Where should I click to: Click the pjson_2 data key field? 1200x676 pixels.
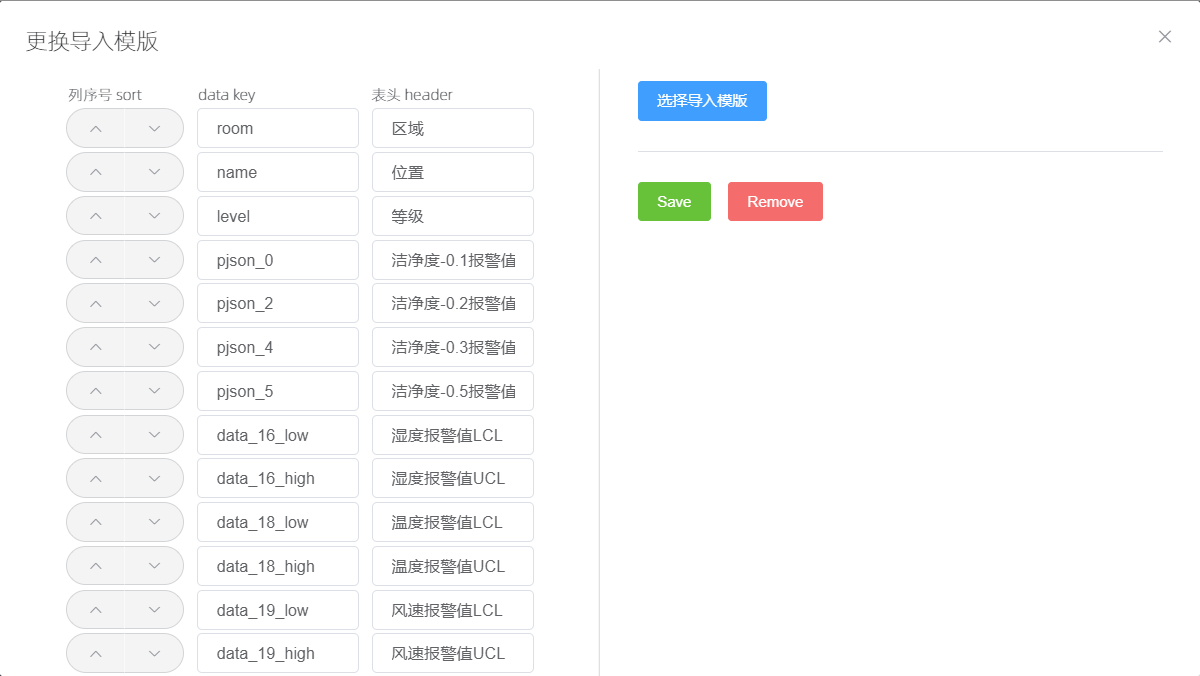(278, 303)
